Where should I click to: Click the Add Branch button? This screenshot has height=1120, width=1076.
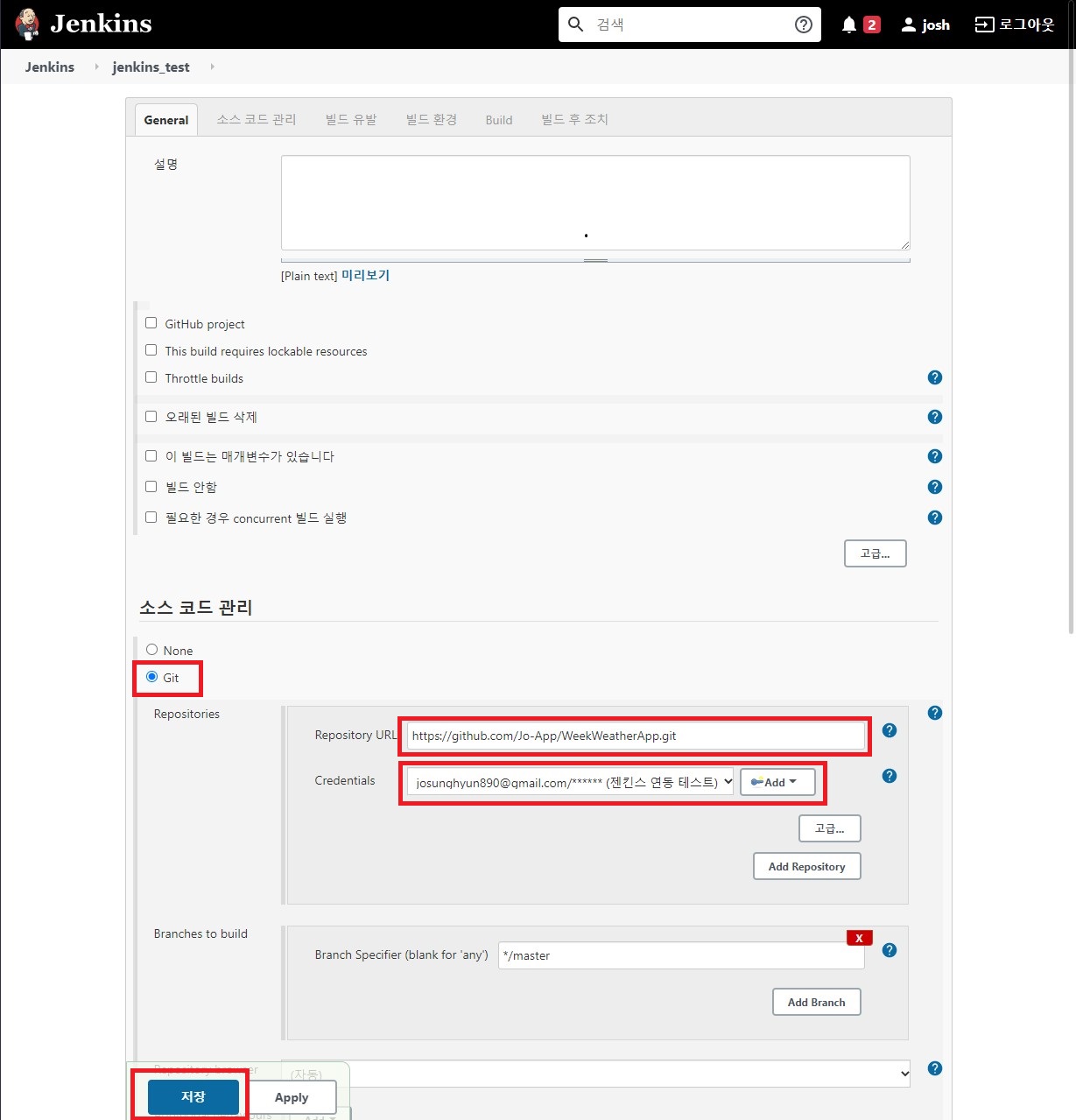(x=817, y=1002)
